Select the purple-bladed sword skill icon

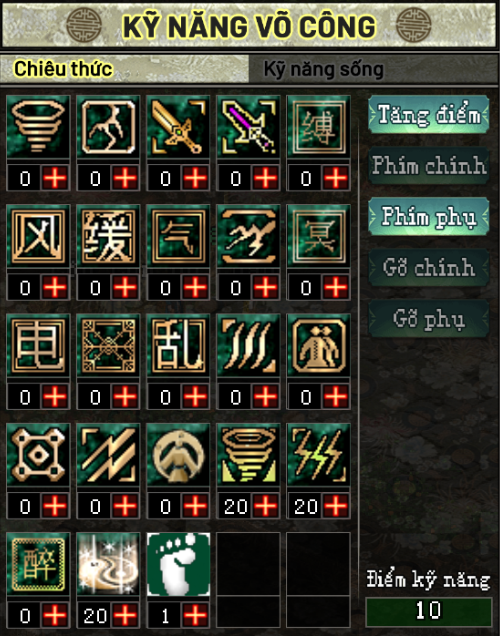tap(248, 127)
